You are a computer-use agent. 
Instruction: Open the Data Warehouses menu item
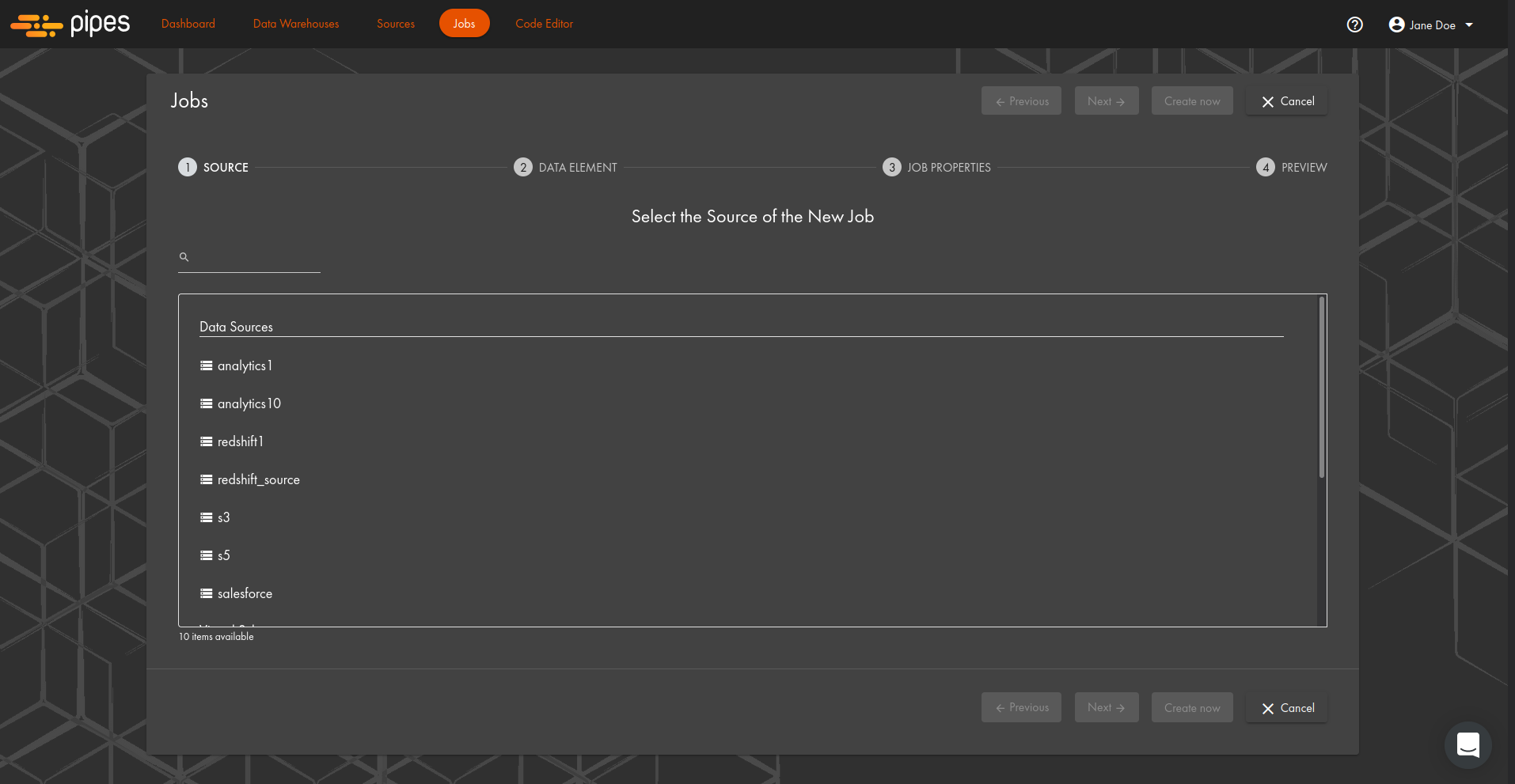[296, 24]
